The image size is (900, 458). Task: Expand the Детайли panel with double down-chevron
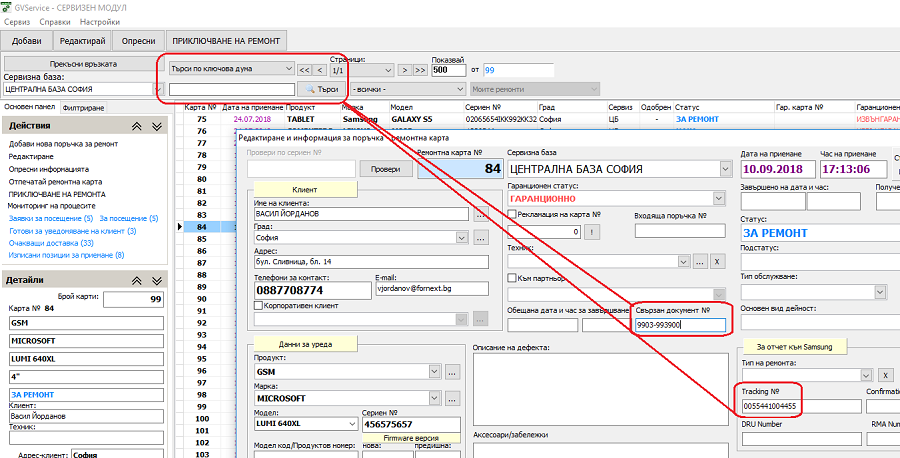coord(157,281)
